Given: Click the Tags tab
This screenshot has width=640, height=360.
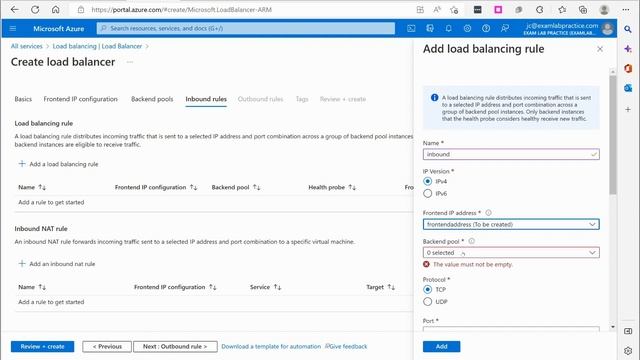Looking at the screenshot, I should pyautogui.click(x=302, y=99).
